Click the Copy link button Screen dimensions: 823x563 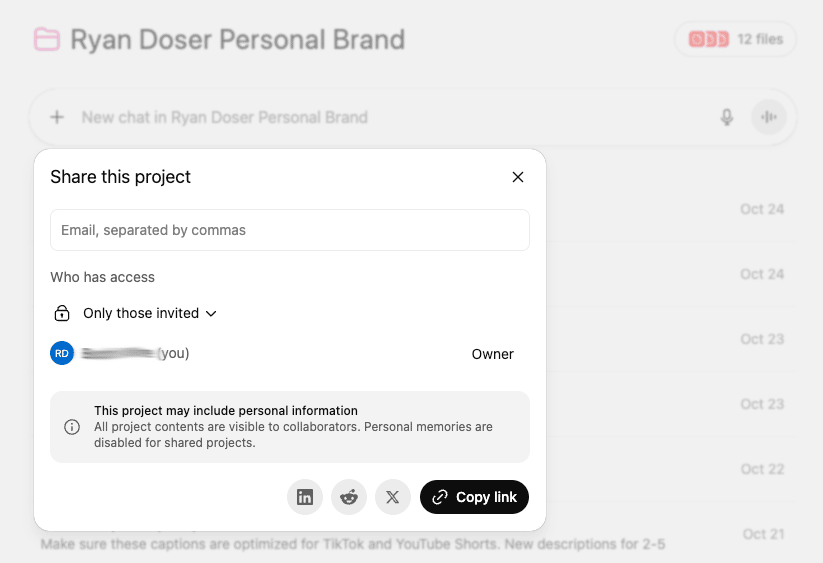pos(474,497)
